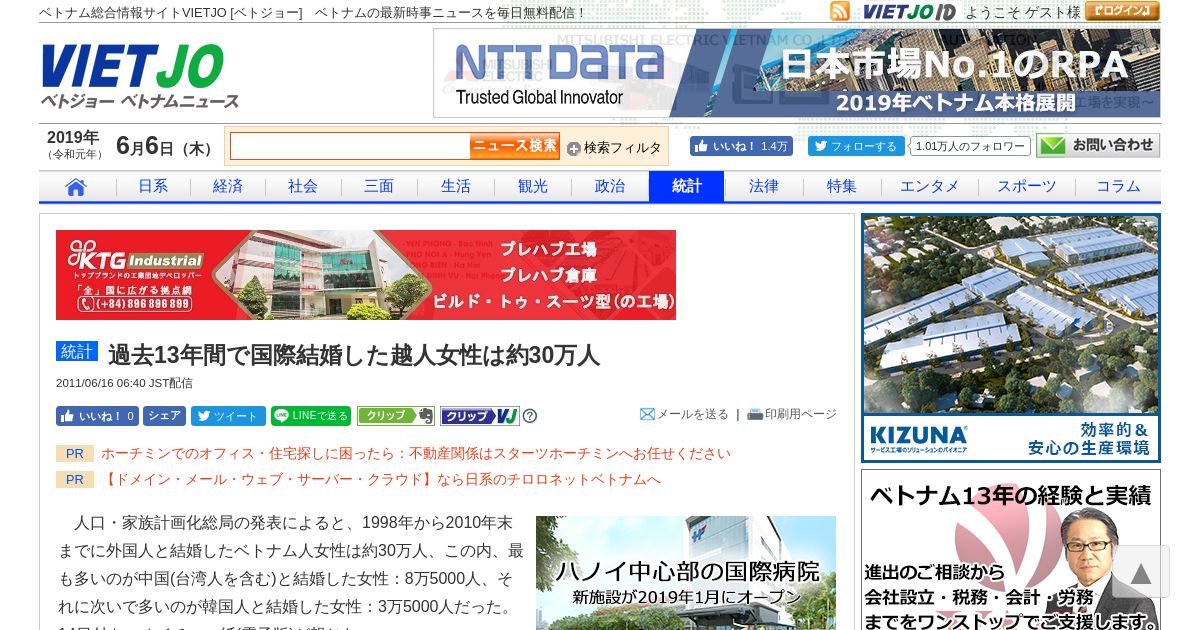This screenshot has height=630, width=1200.
Task: Open the 法律 tab
Action: coord(764,186)
